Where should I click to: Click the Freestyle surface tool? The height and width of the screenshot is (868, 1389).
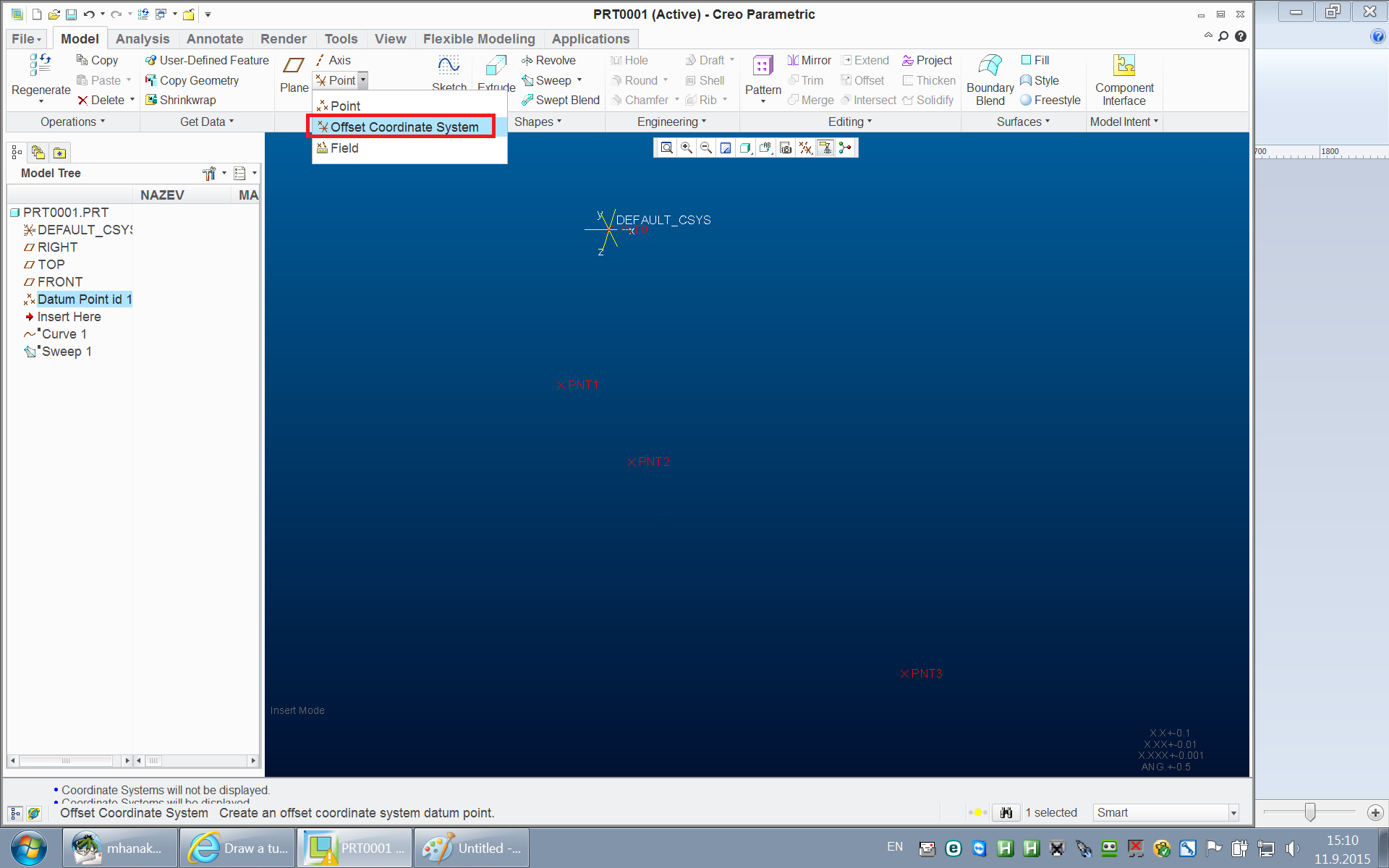tap(1050, 101)
